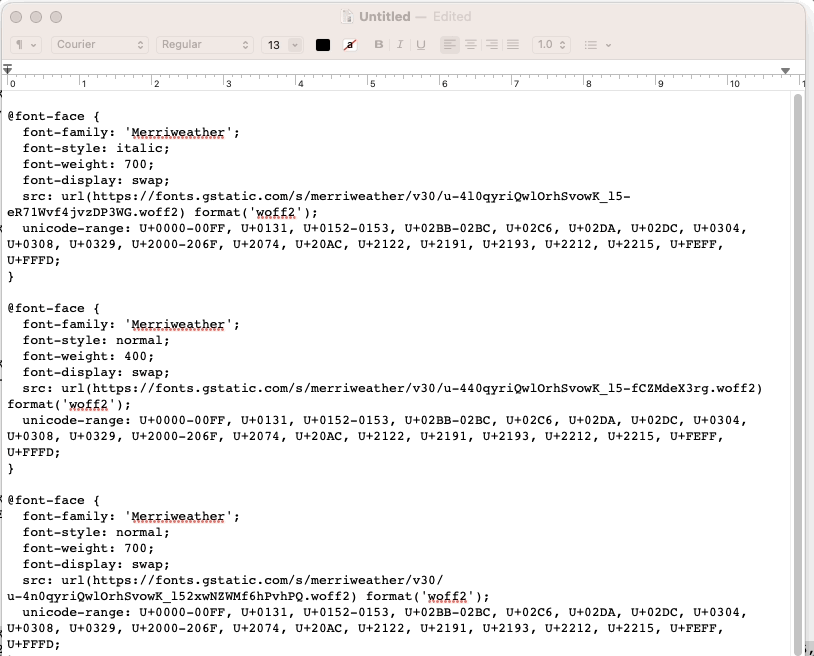
Task: Toggle bold formatting in the toolbar
Action: click(378, 44)
